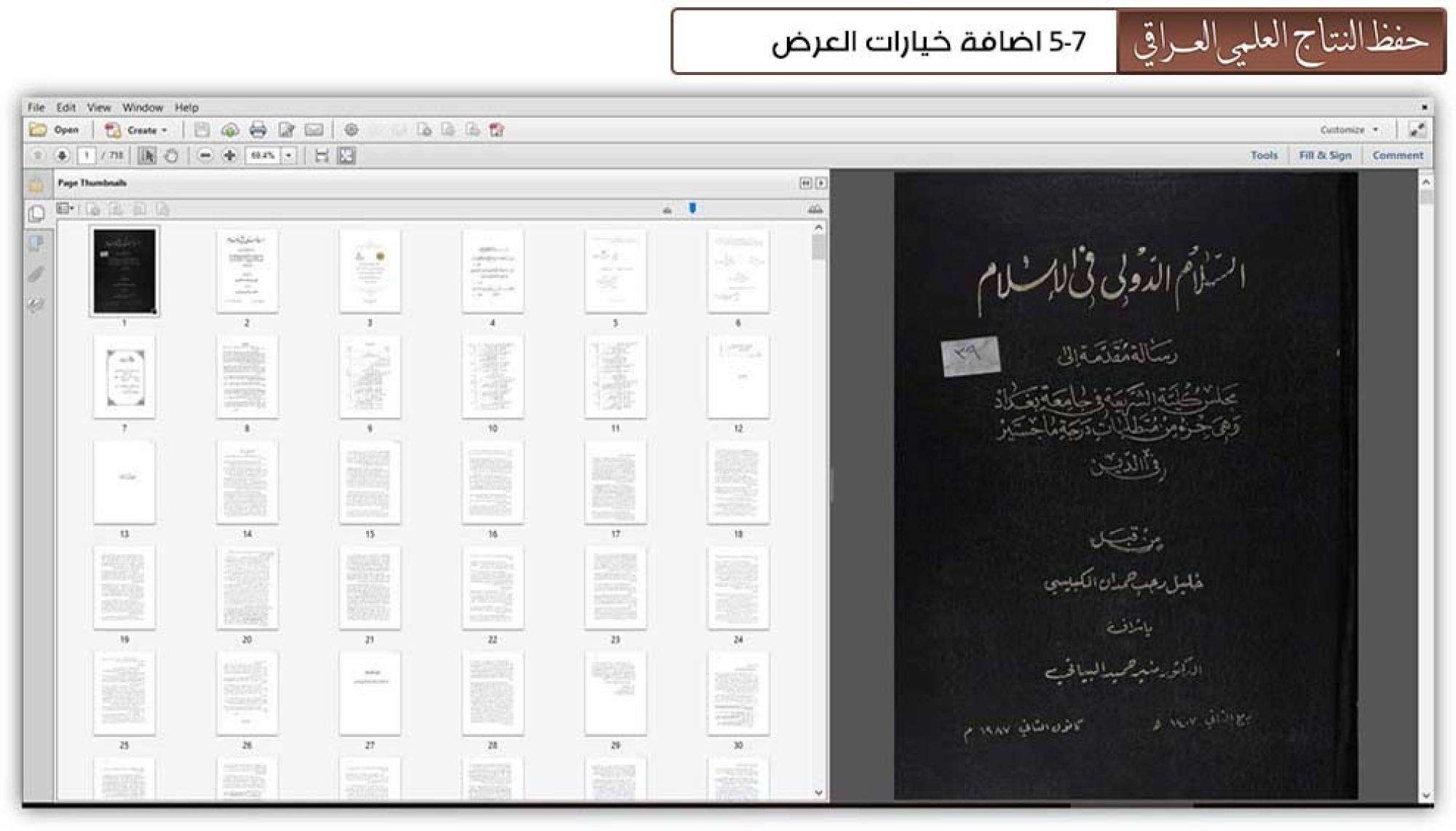1456x831 pixels.
Task: Open the zoom percentage dropdown
Action: [289, 156]
